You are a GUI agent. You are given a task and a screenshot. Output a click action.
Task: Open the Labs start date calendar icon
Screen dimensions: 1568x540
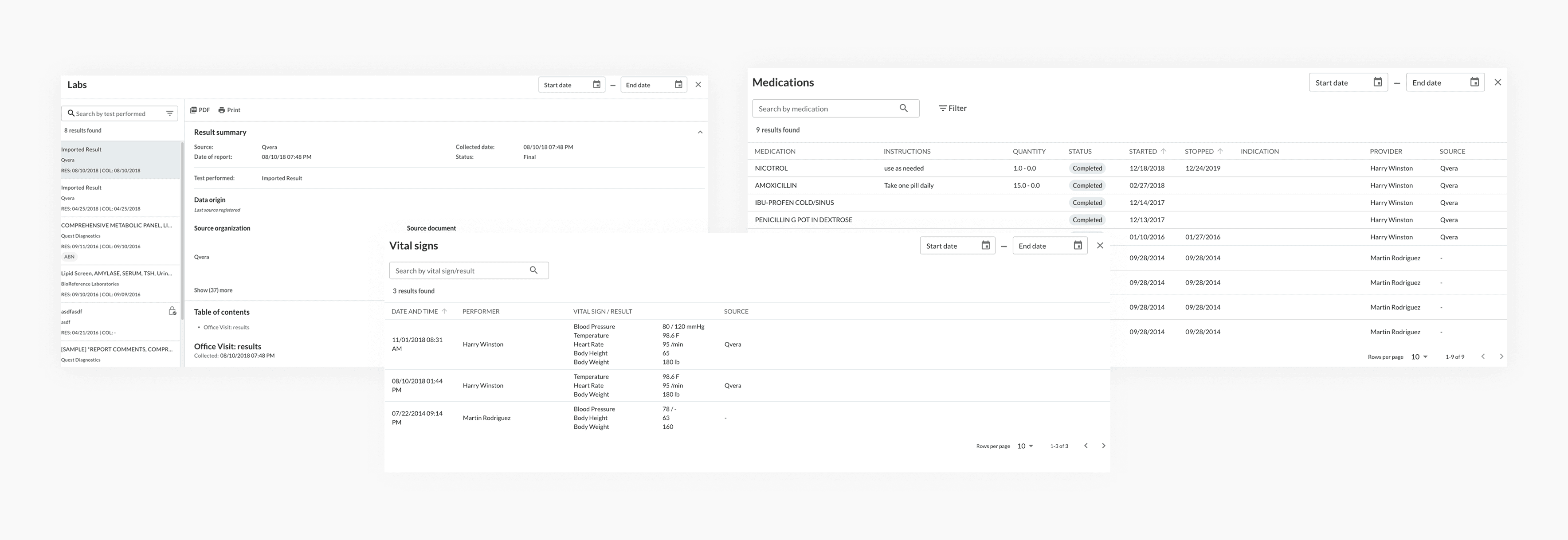pyautogui.click(x=596, y=85)
